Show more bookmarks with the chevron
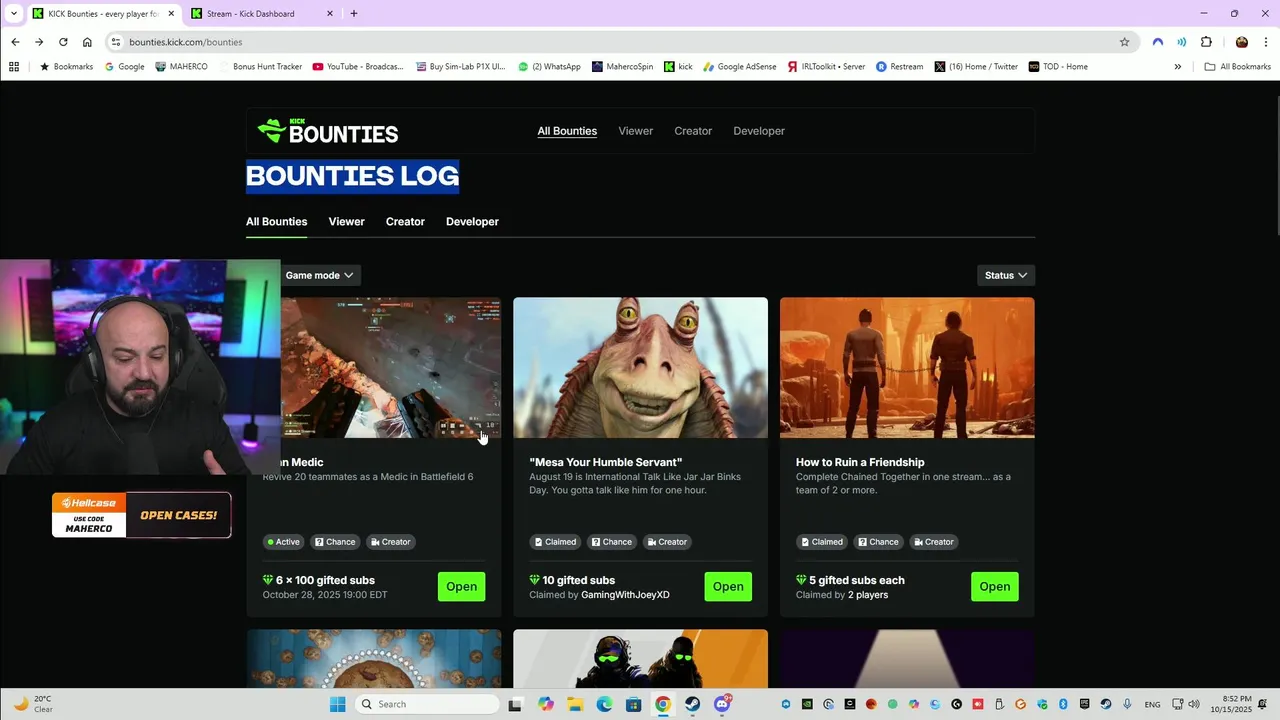 [1177, 67]
